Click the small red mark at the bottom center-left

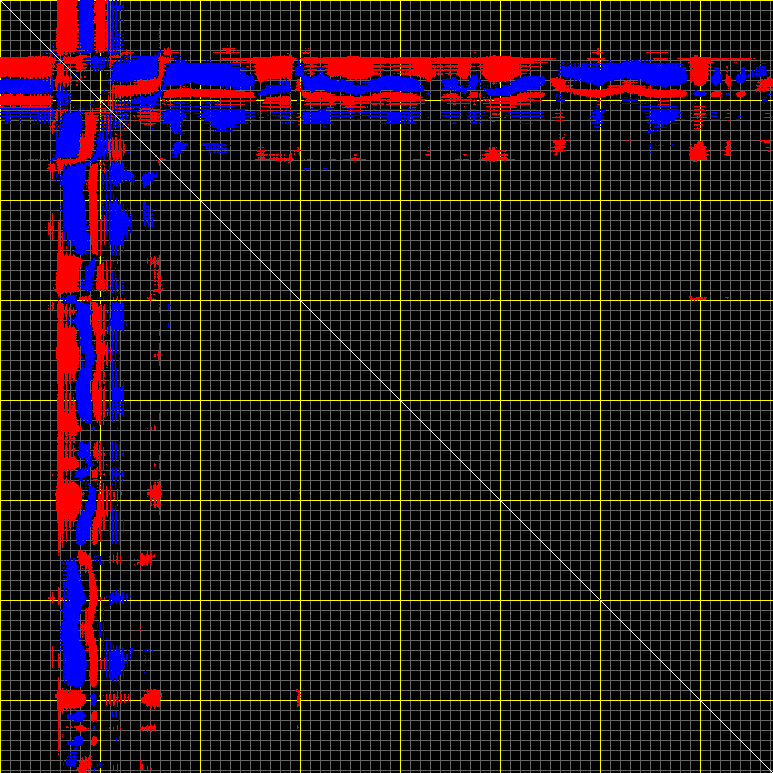[x=298, y=695]
